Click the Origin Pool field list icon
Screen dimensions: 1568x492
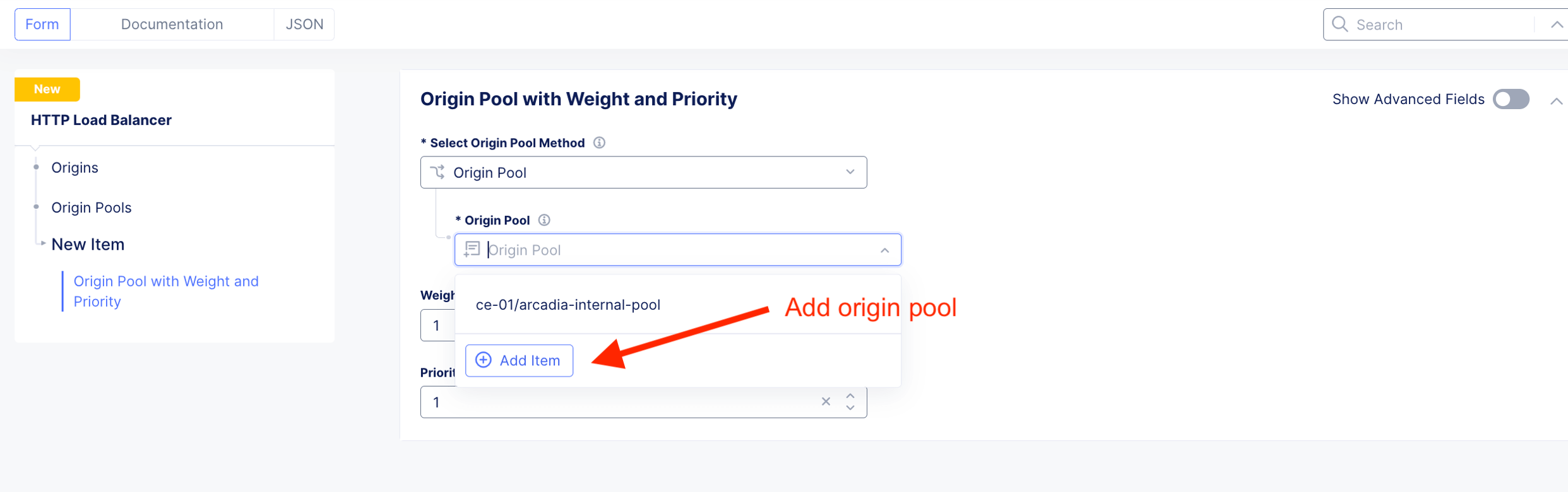472,250
